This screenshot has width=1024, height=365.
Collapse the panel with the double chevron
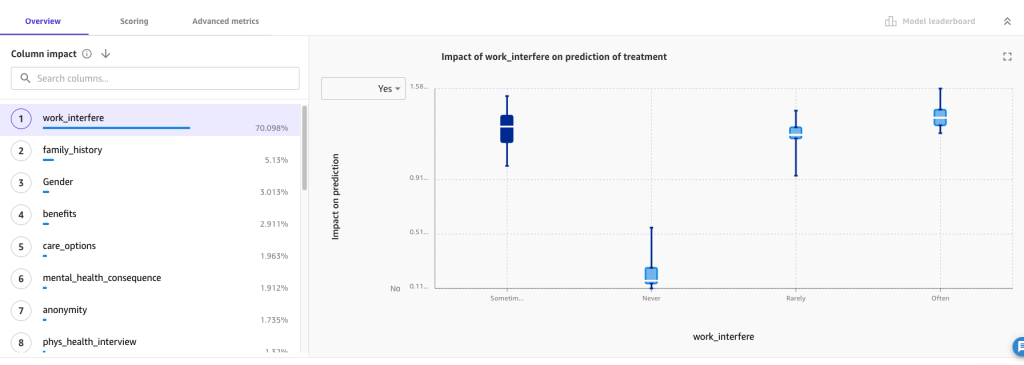click(1007, 22)
